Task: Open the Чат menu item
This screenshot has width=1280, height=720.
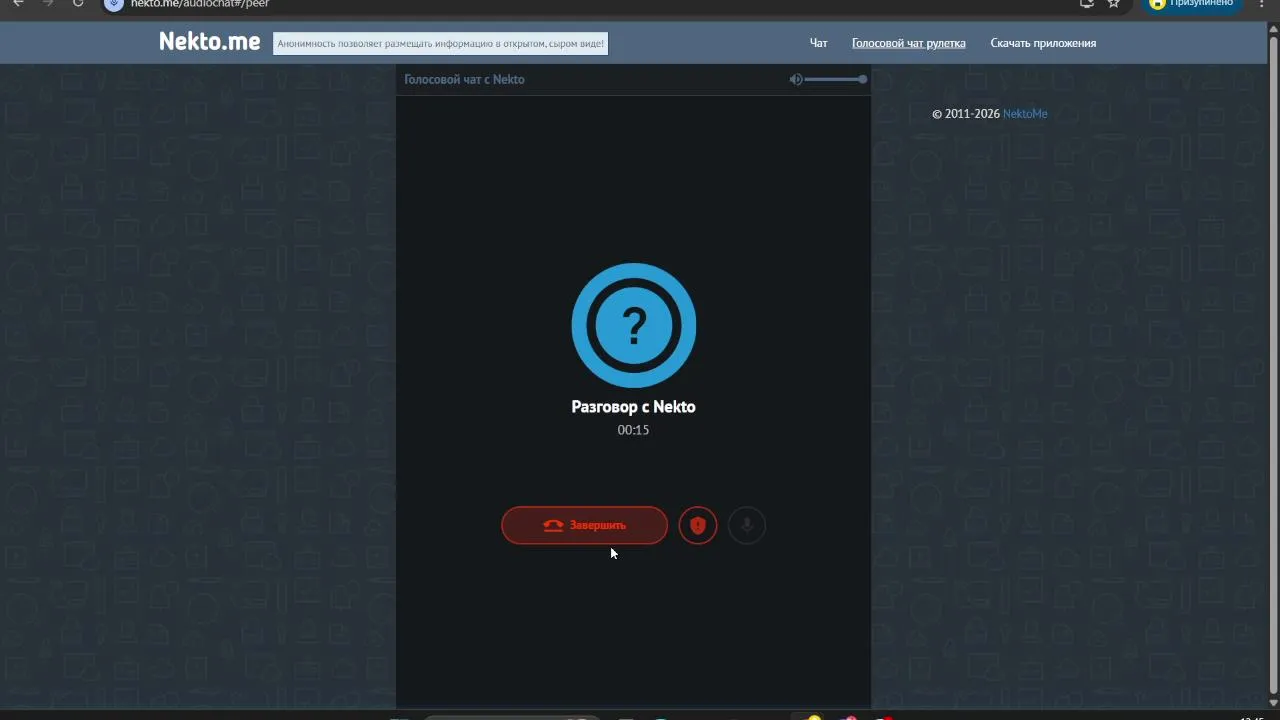Action: click(818, 43)
